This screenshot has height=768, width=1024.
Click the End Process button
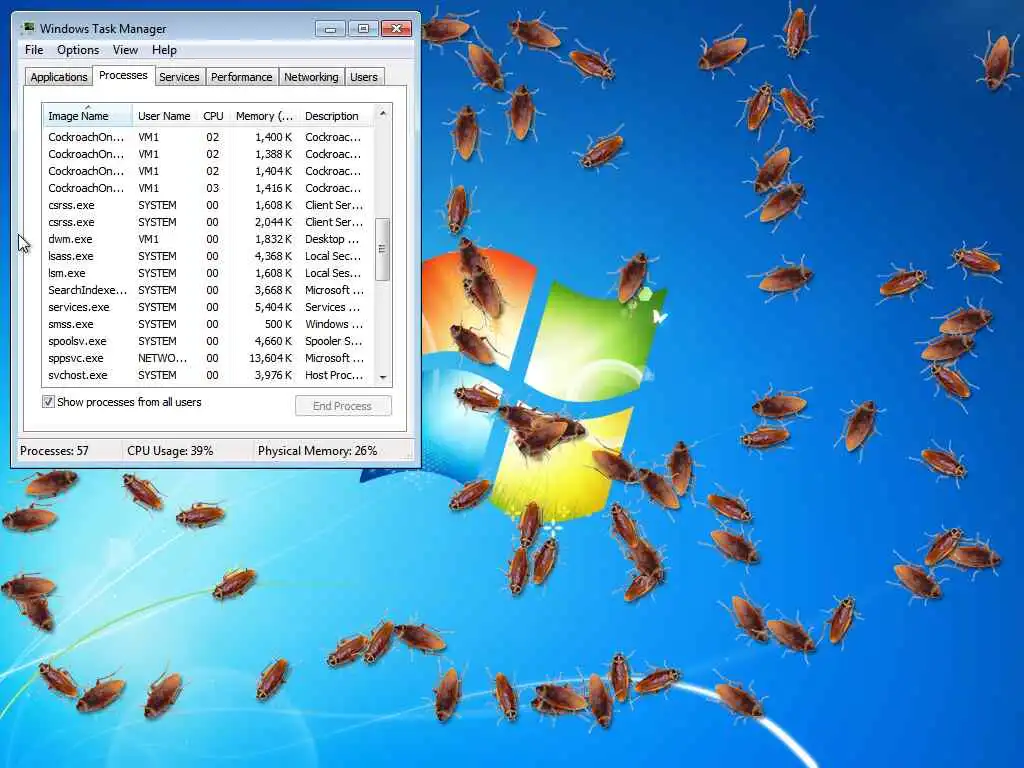343,406
